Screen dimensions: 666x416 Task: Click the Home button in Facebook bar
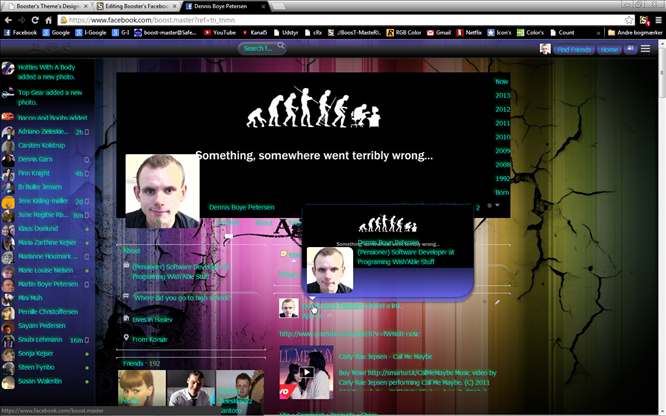[610, 50]
